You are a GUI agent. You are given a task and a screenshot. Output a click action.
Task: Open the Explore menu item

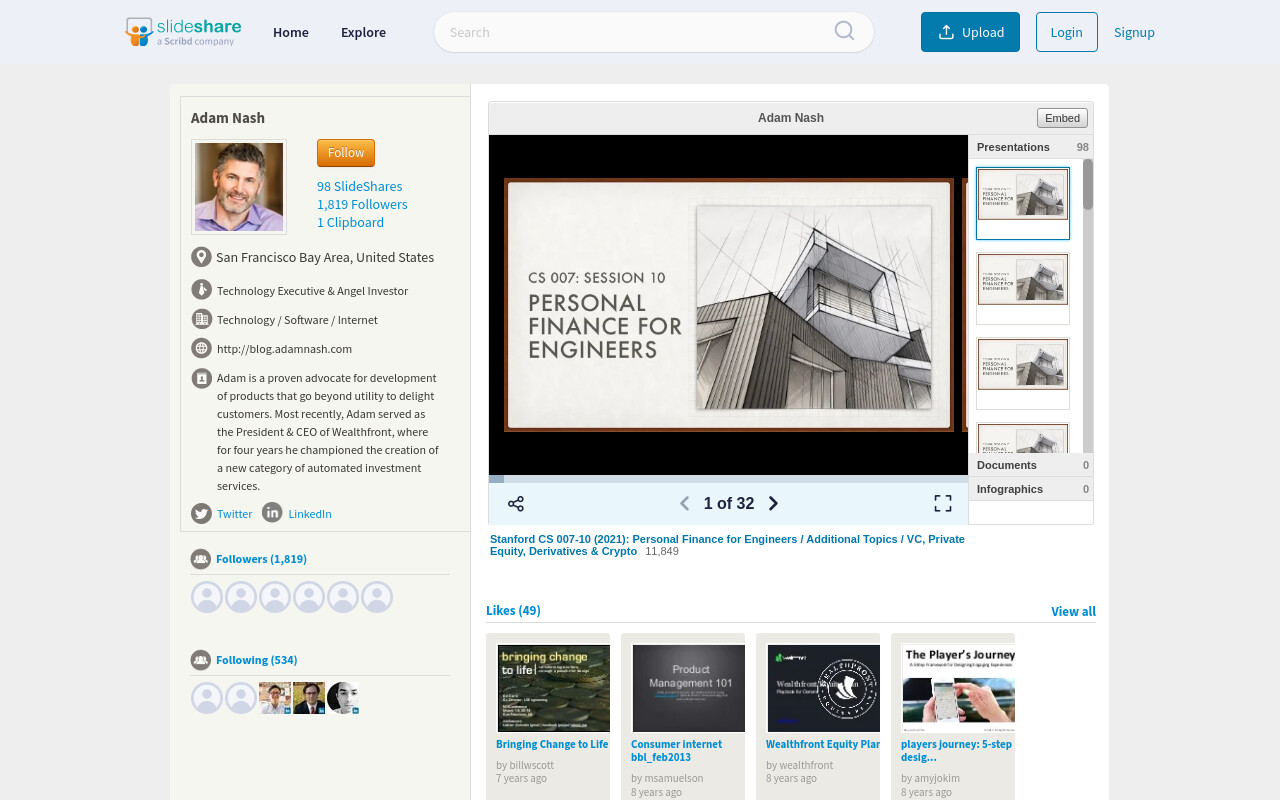(x=363, y=32)
